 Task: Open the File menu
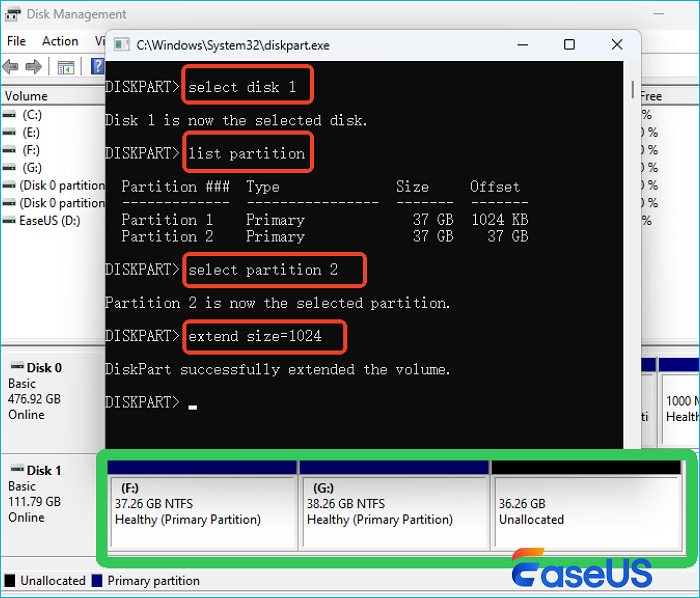pos(17,41)
